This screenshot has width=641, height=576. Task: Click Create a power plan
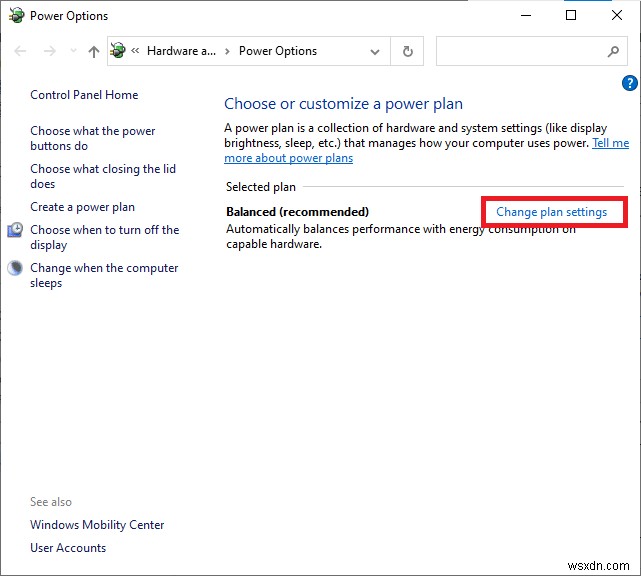[83, 207]
